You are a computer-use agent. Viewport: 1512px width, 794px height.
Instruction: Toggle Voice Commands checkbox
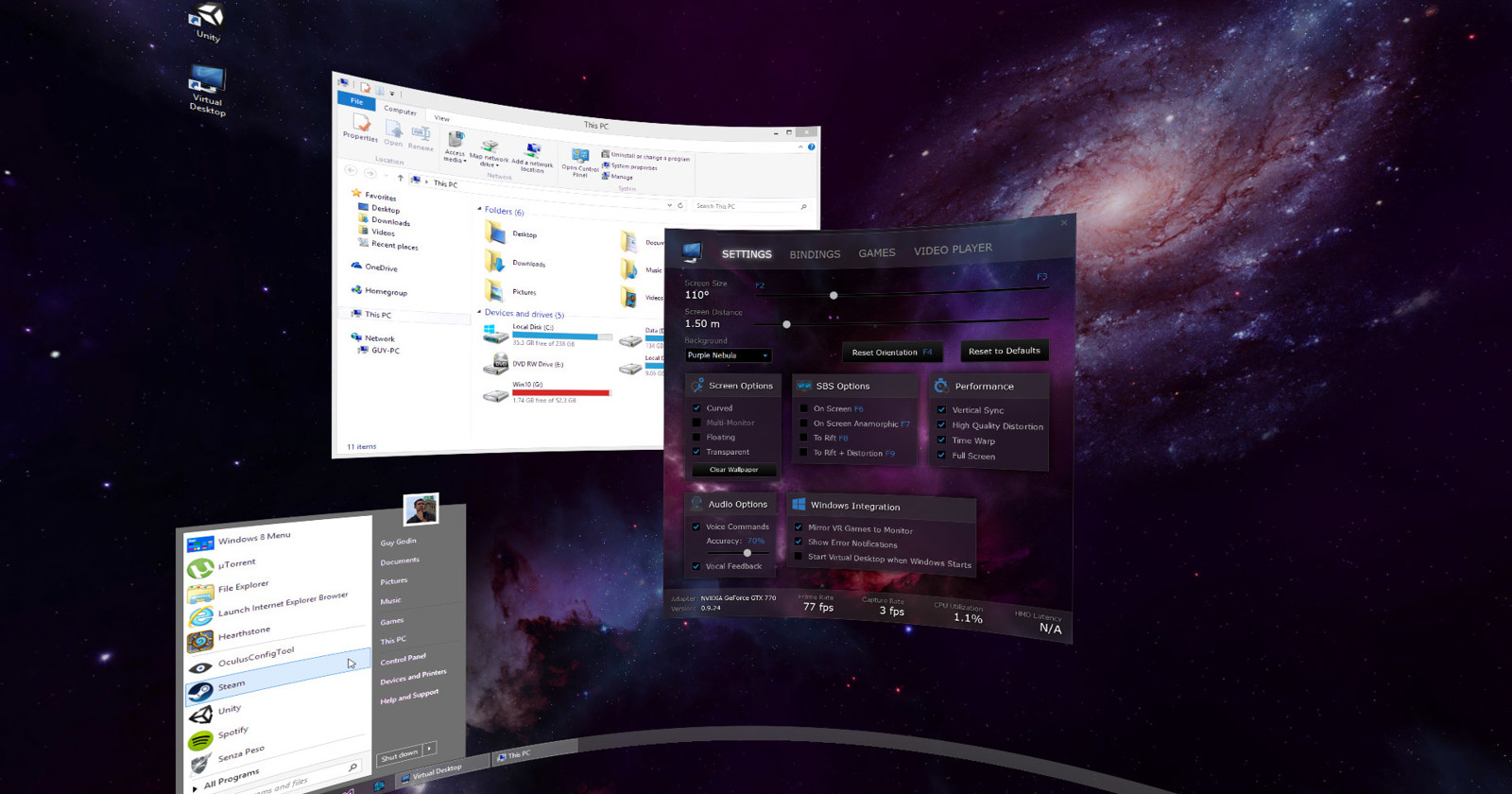click(696, 526)
